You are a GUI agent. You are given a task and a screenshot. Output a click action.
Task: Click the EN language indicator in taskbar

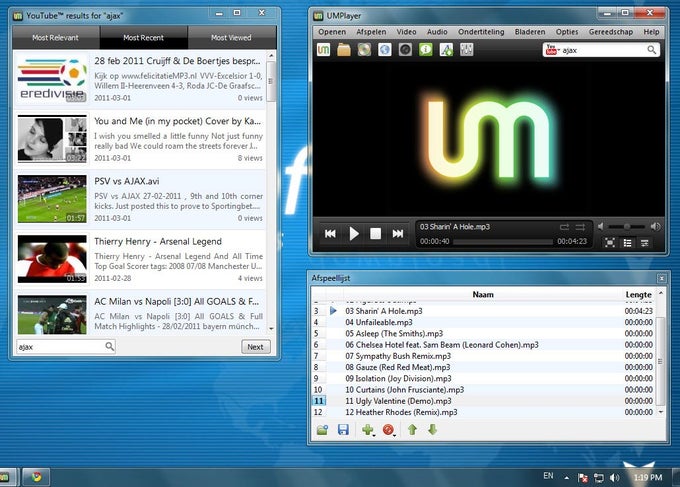tap(548, 476)
